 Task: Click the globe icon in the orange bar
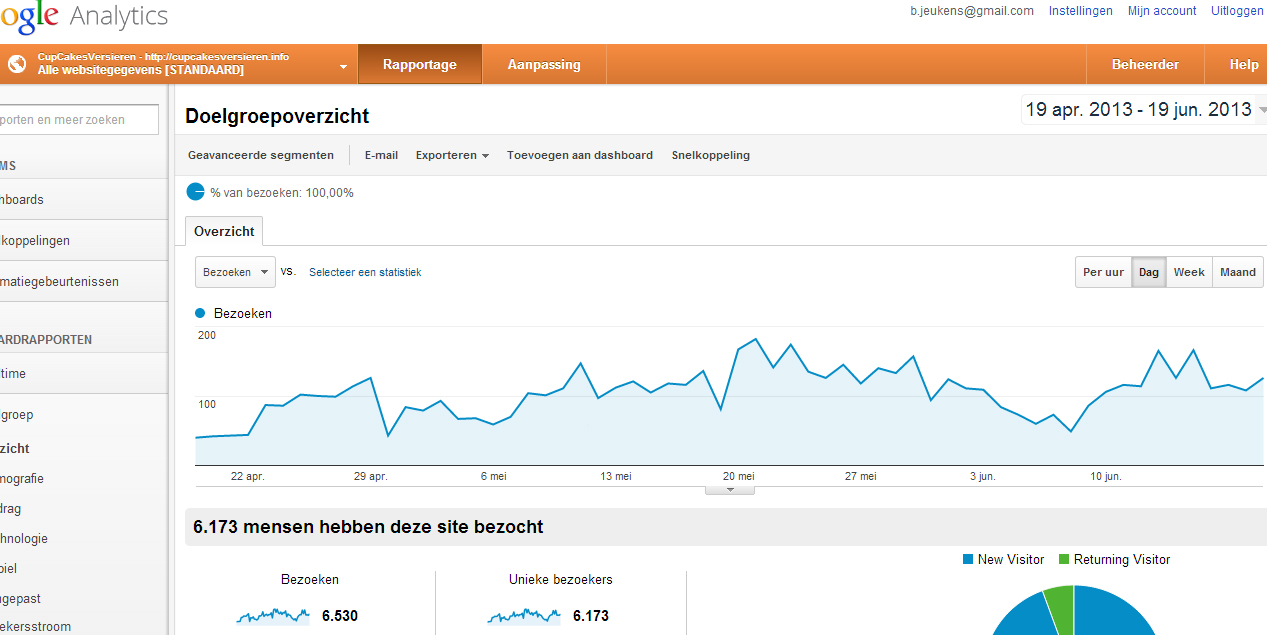coord(16,64)
